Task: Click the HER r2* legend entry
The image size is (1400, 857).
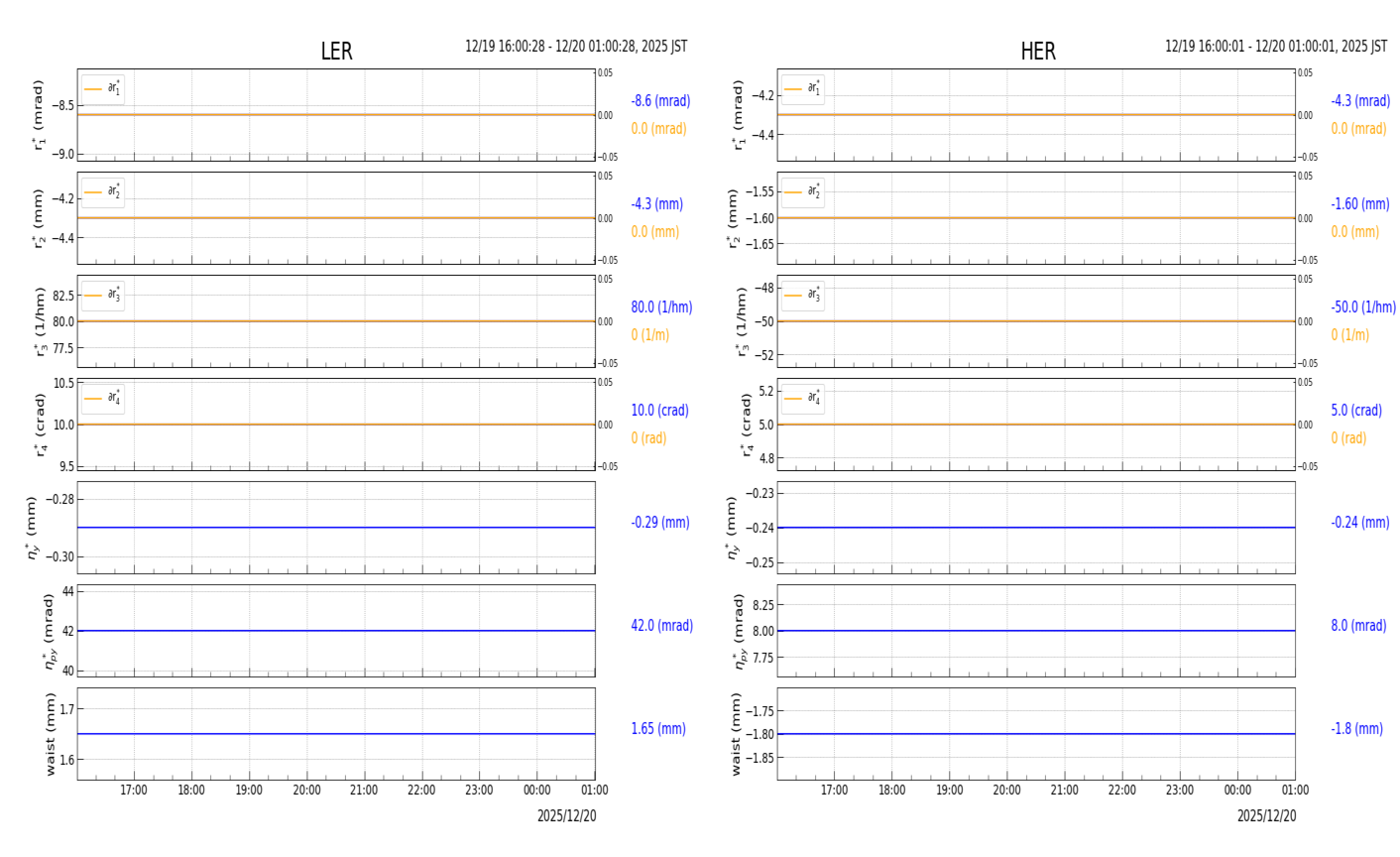Action: pyautogui.click(x=802, y=192)
